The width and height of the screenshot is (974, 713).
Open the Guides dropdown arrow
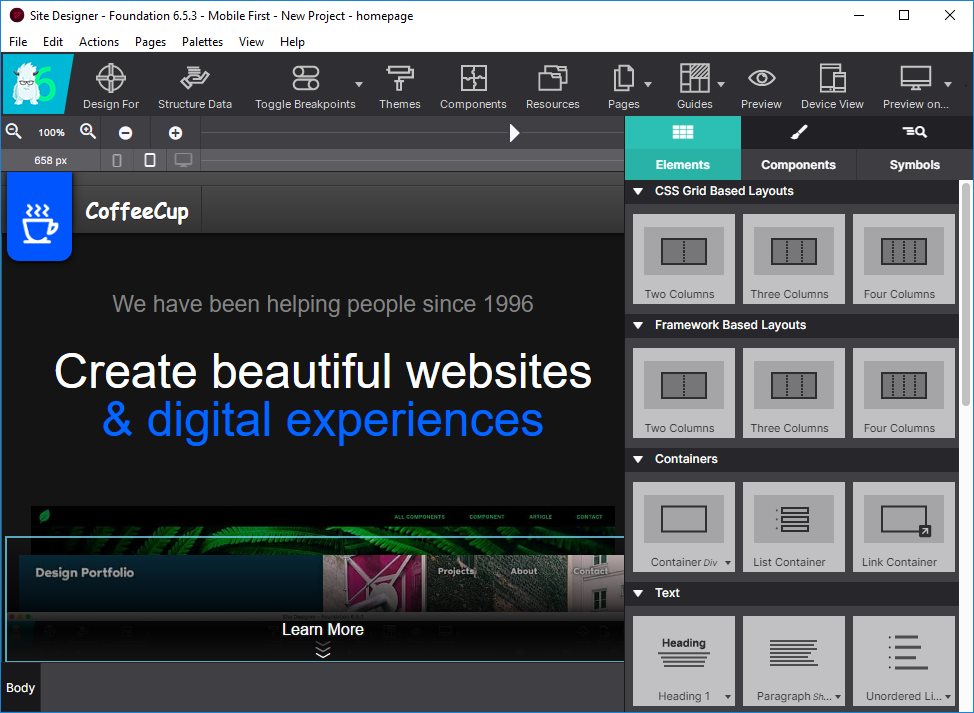click(x=721, y=85)
